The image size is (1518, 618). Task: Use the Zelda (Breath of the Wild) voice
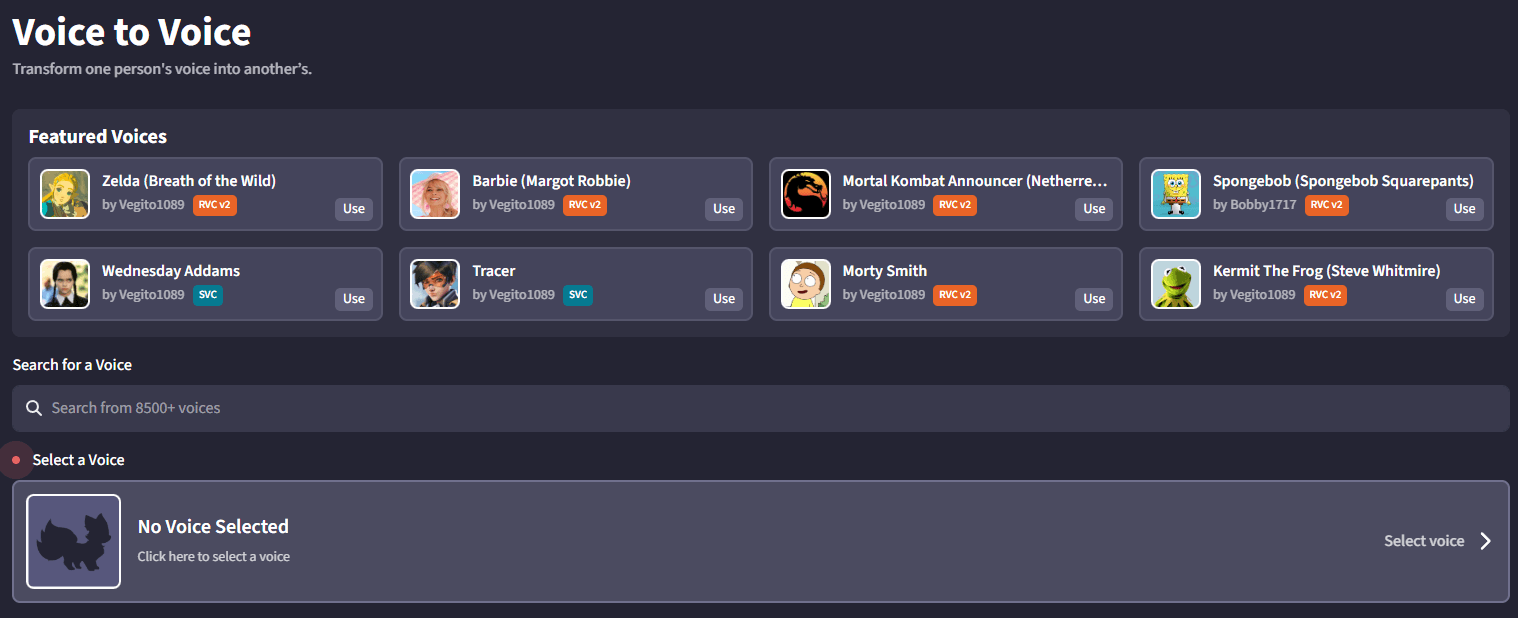[x=354, y=209]
